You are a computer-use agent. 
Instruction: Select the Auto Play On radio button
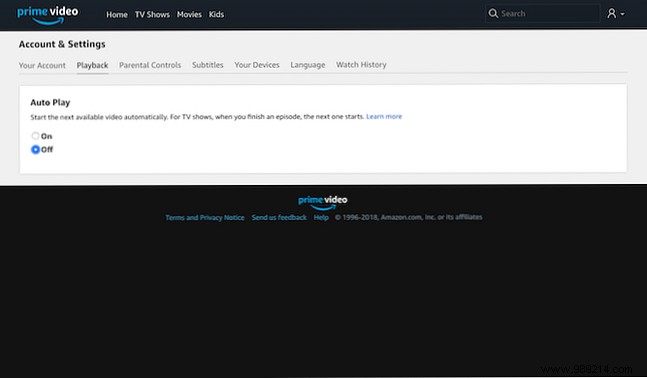tap(35, 136)
